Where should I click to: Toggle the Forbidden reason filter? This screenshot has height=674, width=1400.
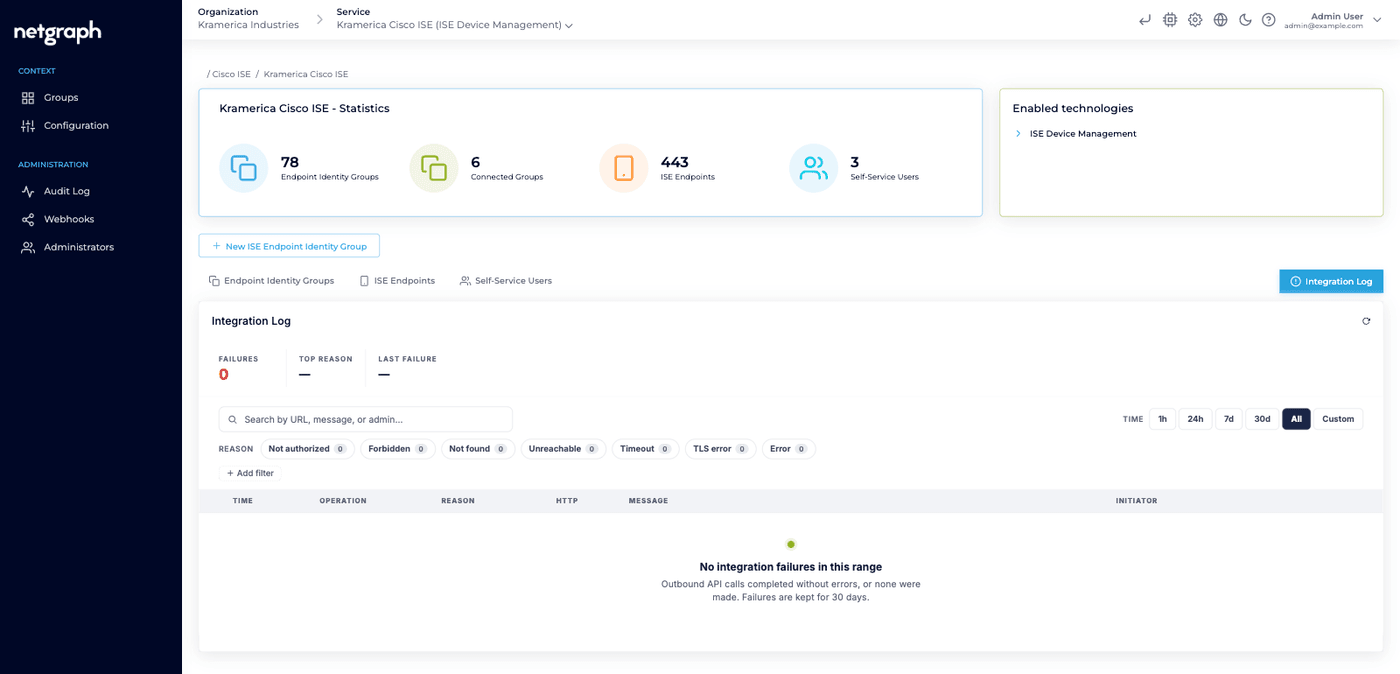397,449
